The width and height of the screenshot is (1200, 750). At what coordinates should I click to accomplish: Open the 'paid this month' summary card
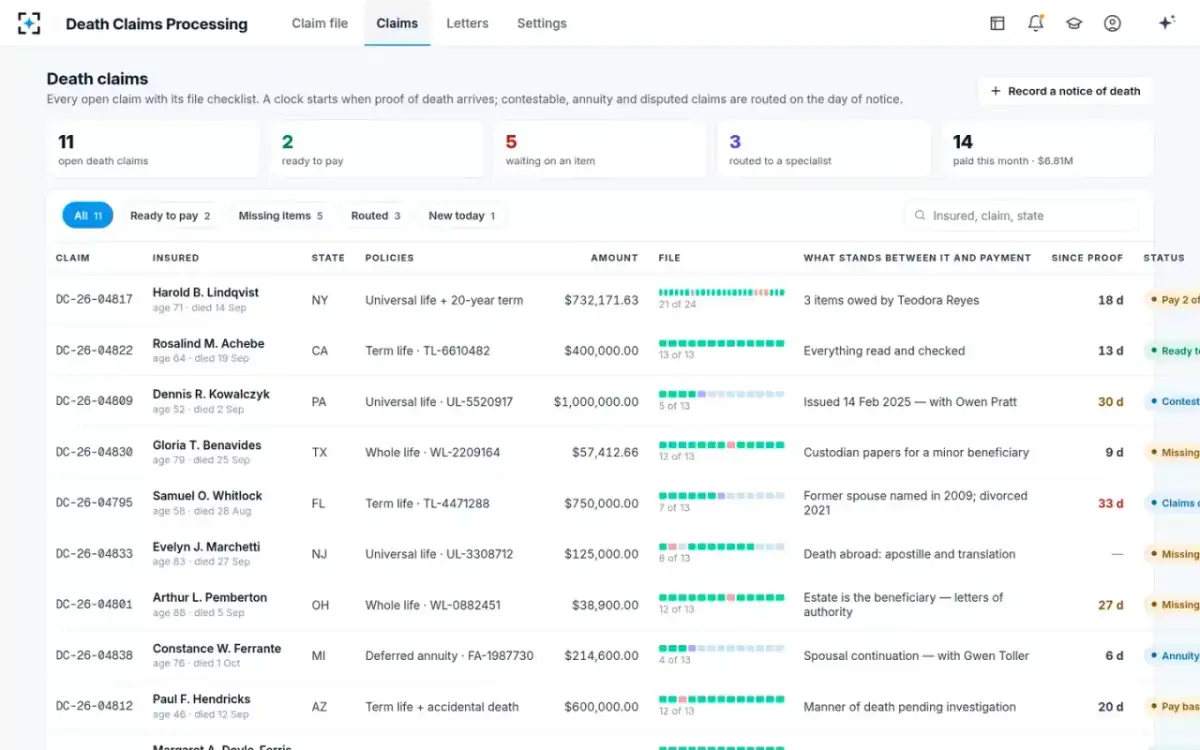[1047, 149]
